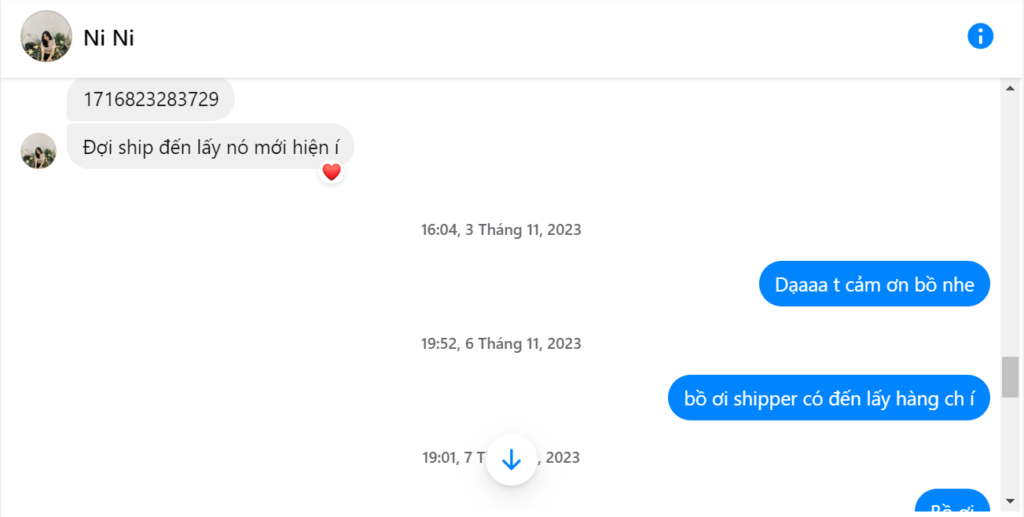Select the message with number 1716823283729
1024x517 pixels.
(151, 99)
